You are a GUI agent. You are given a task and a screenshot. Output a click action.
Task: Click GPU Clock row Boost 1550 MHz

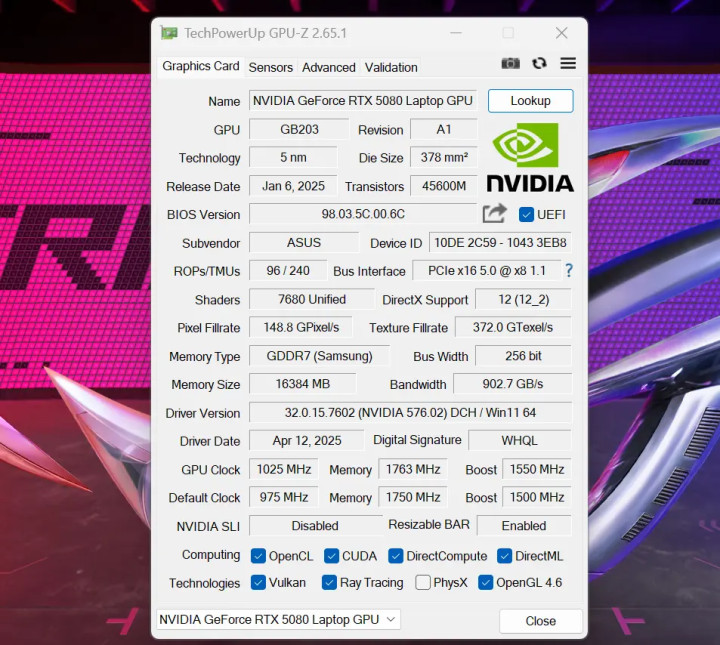pos(537,469)
